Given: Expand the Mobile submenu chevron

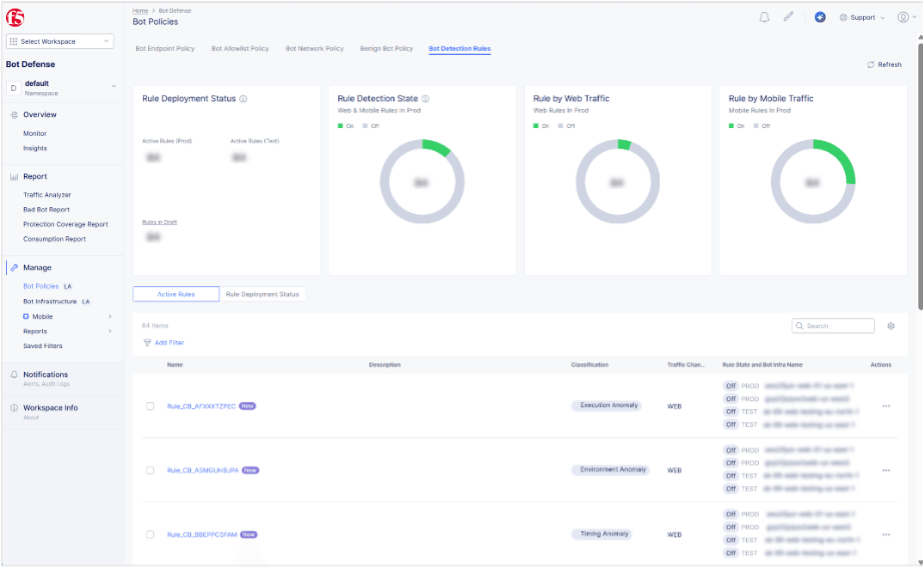Looking at the screenshot, I should pos(110,317).
